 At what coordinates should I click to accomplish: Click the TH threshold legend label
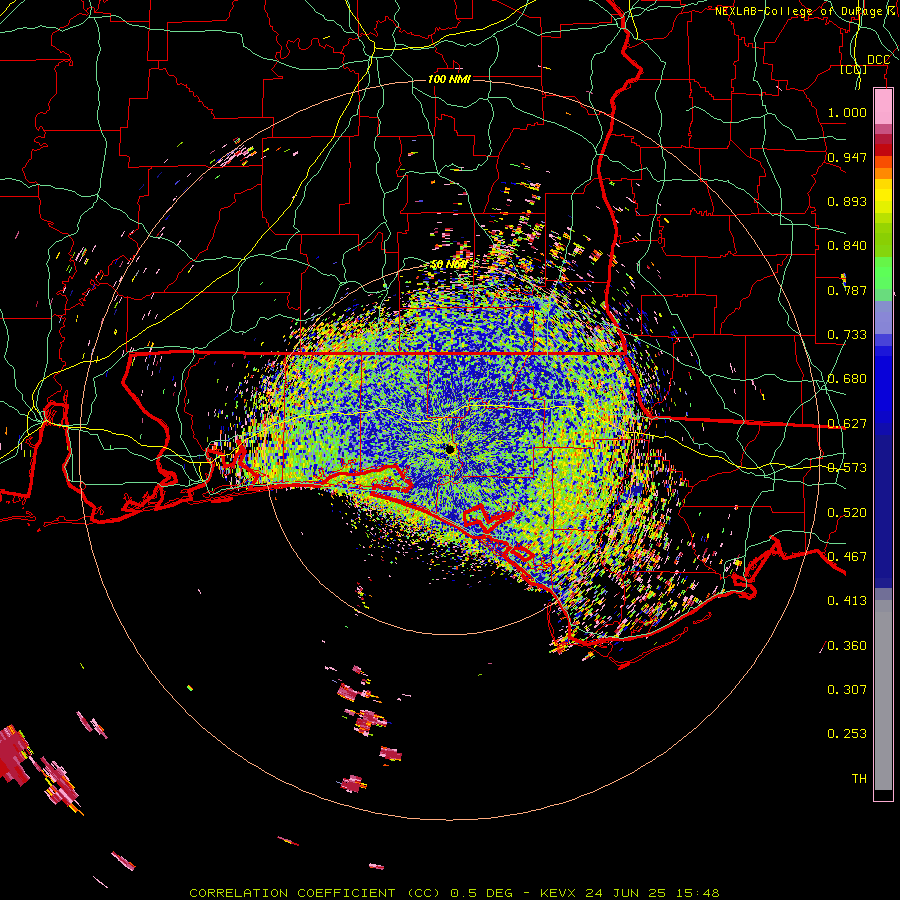(x=859, y=779)
